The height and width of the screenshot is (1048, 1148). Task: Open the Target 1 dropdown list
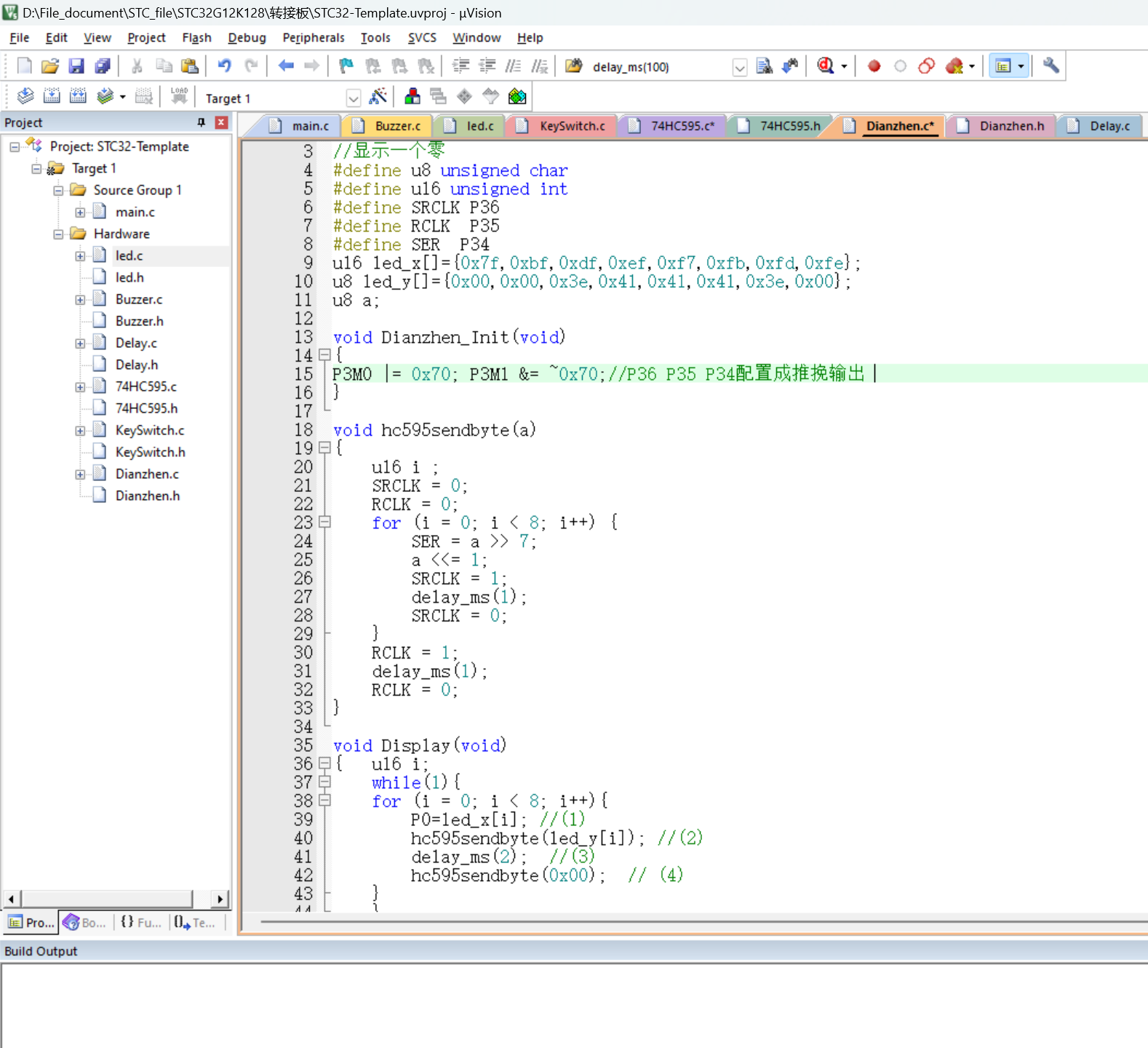(353, 98)
